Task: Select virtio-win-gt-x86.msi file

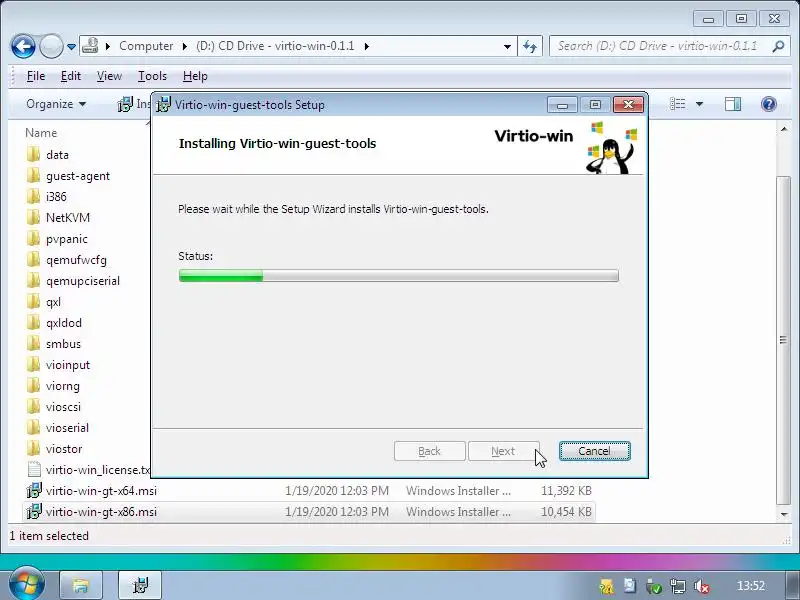Action: click(x=101, y=512)
